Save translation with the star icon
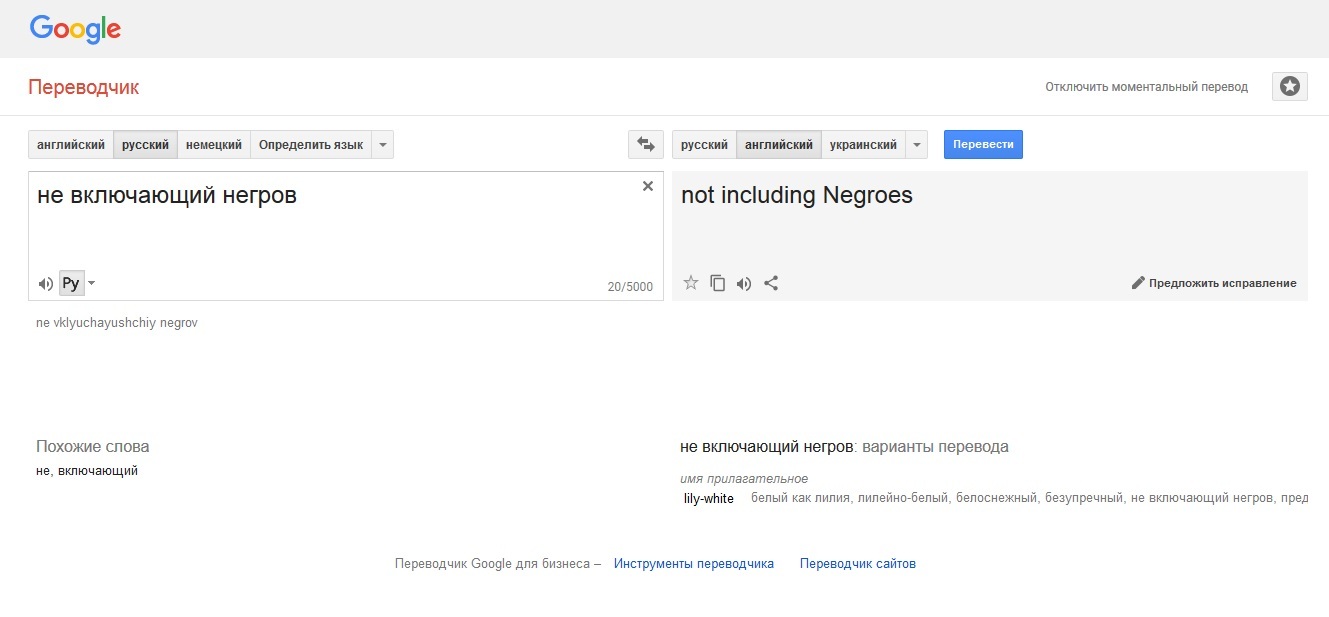Screen dimensions: 1329x617 [690, 283]
